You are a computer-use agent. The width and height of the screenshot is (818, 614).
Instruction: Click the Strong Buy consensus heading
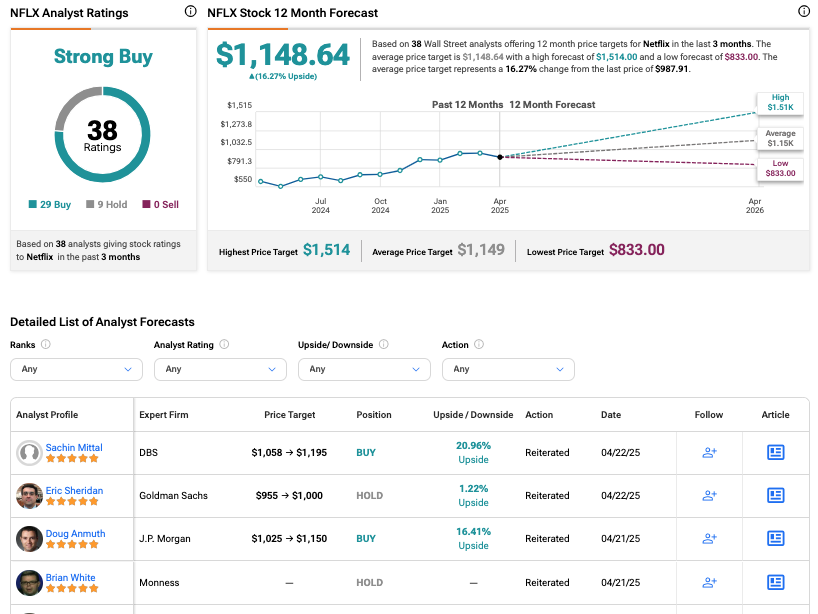click(x=103, y=56)
